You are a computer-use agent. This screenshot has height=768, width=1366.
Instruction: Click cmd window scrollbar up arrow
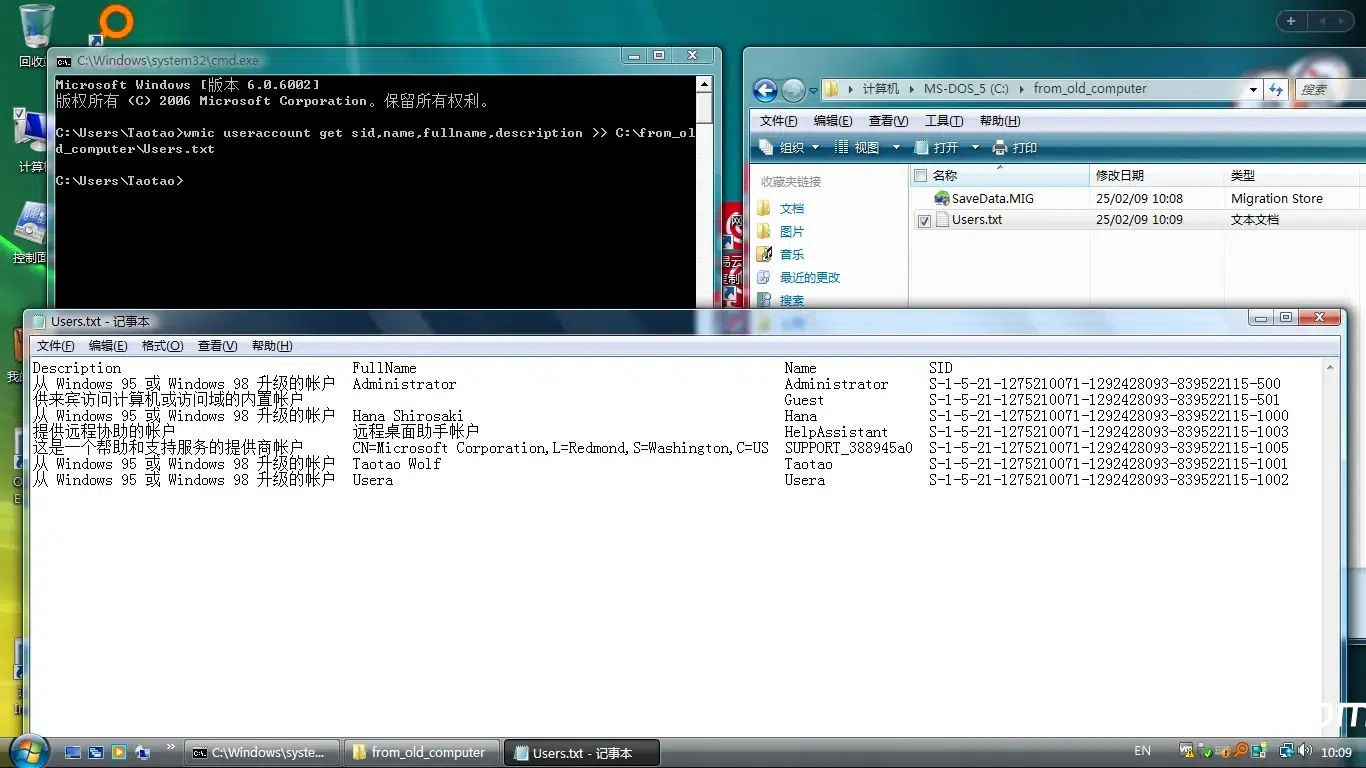point(704,85)
